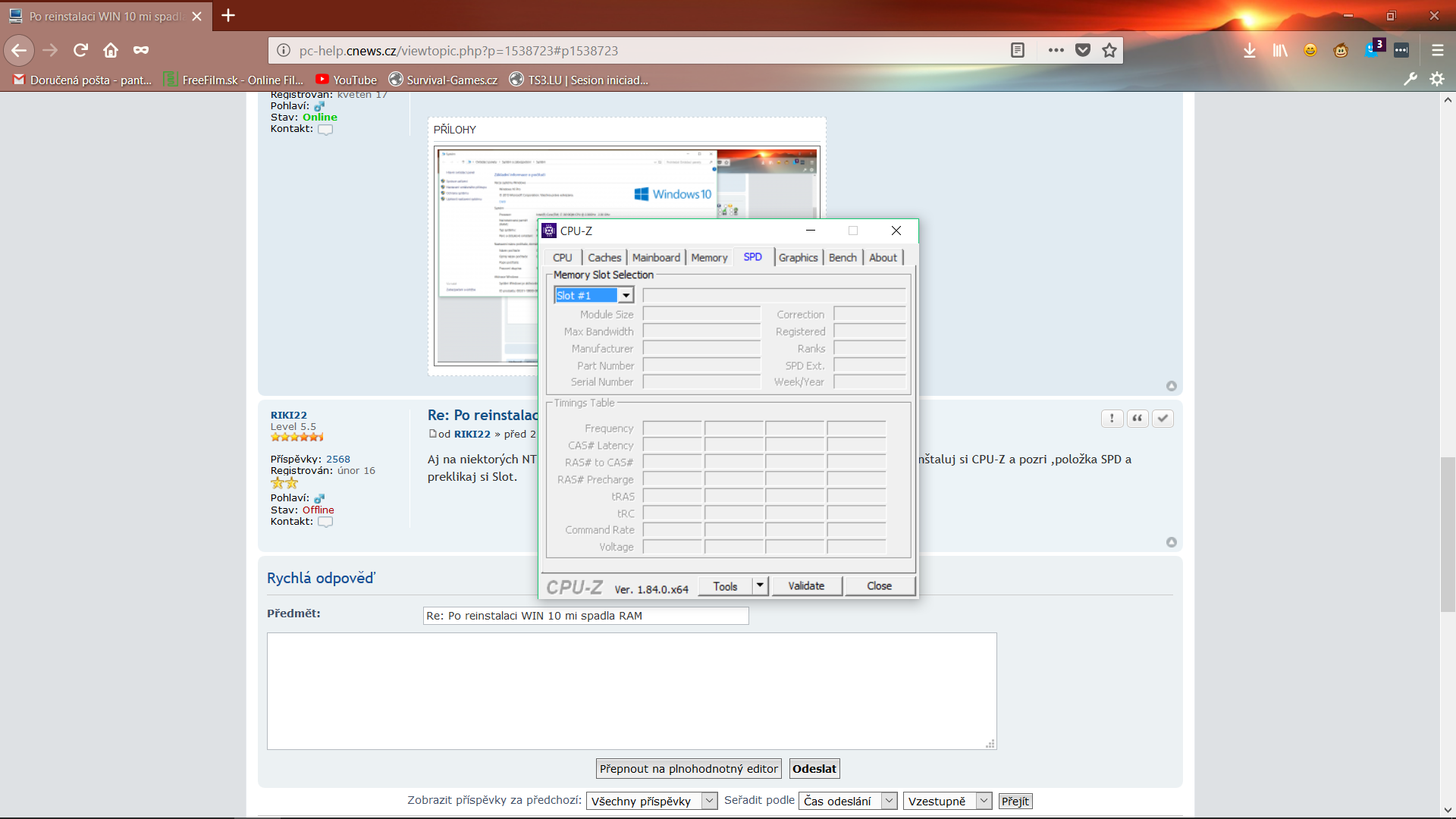Open Všechny příspěvky dropdown

(651, 801)
